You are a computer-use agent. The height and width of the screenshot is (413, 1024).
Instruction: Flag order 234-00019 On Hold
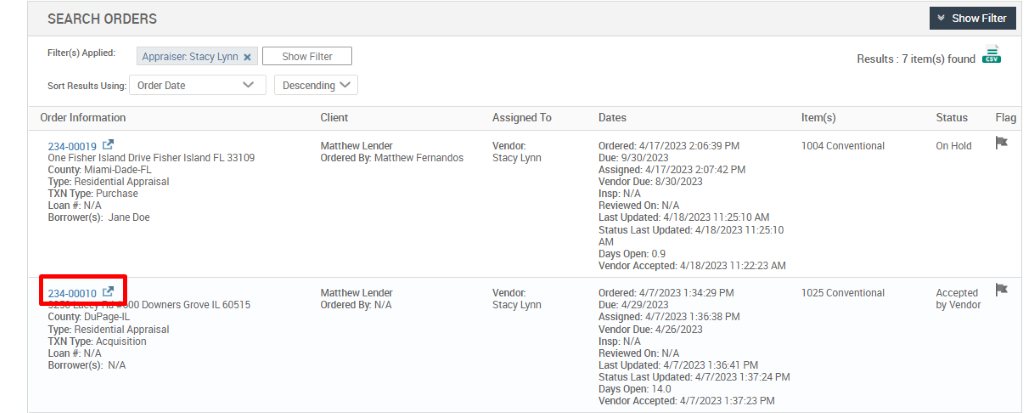pos(1001,142)
